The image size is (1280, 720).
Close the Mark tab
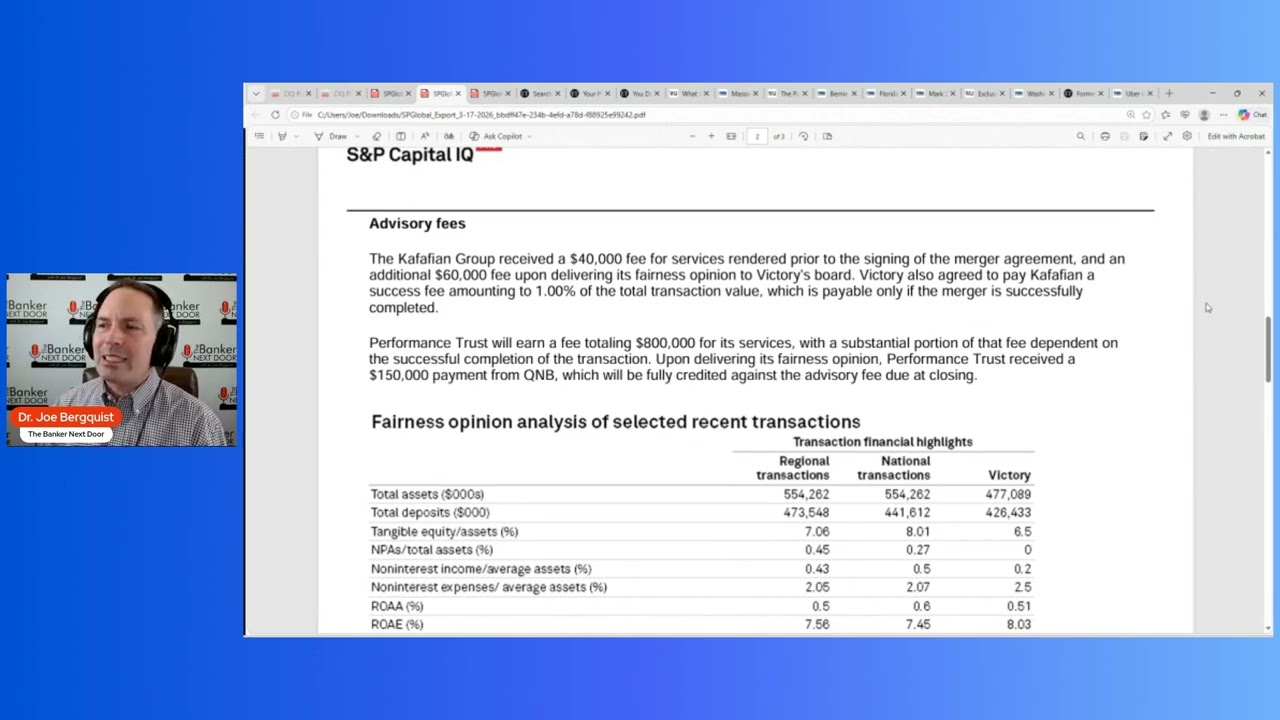click(x=952, y=93)
